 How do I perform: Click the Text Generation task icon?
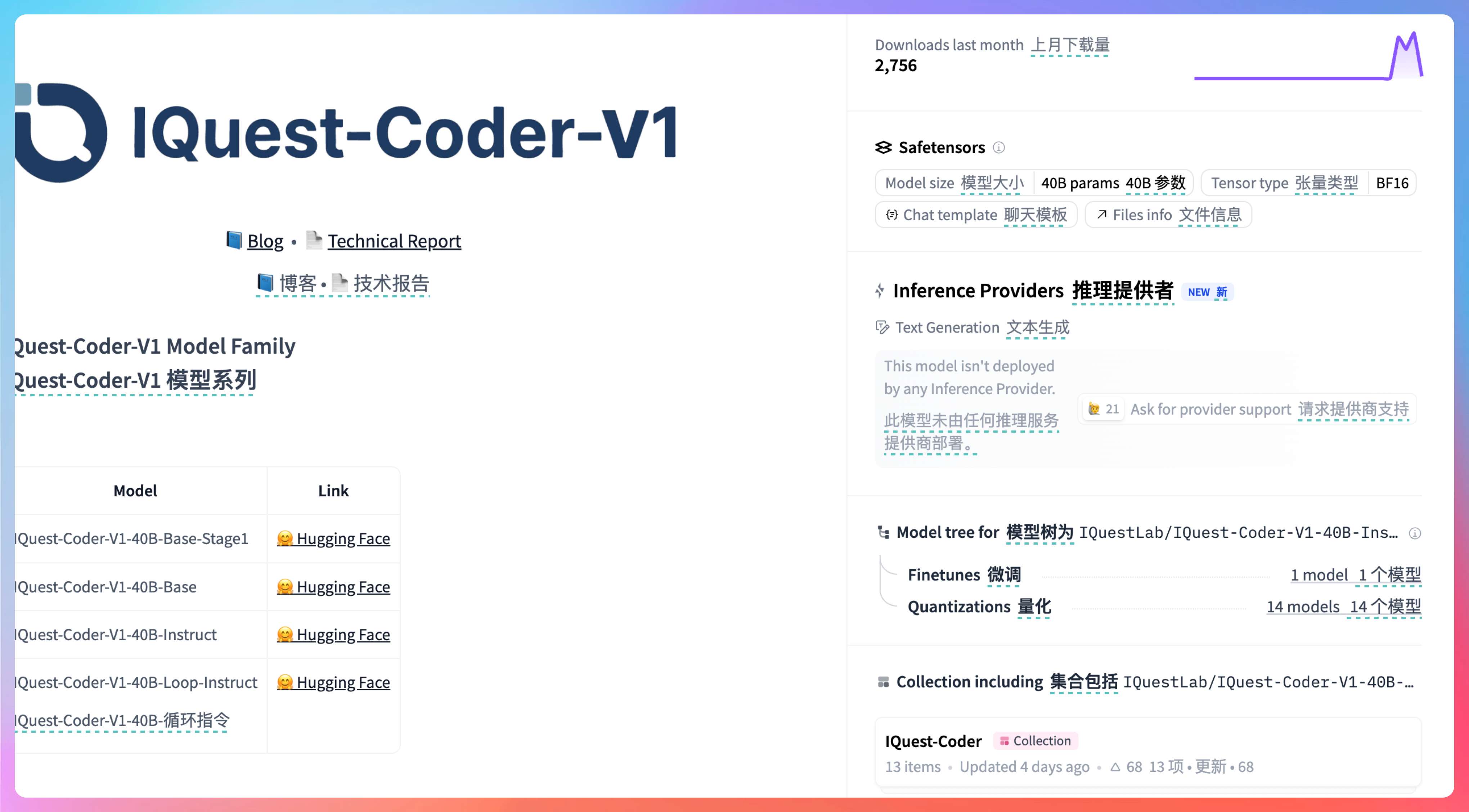point(882,327)
